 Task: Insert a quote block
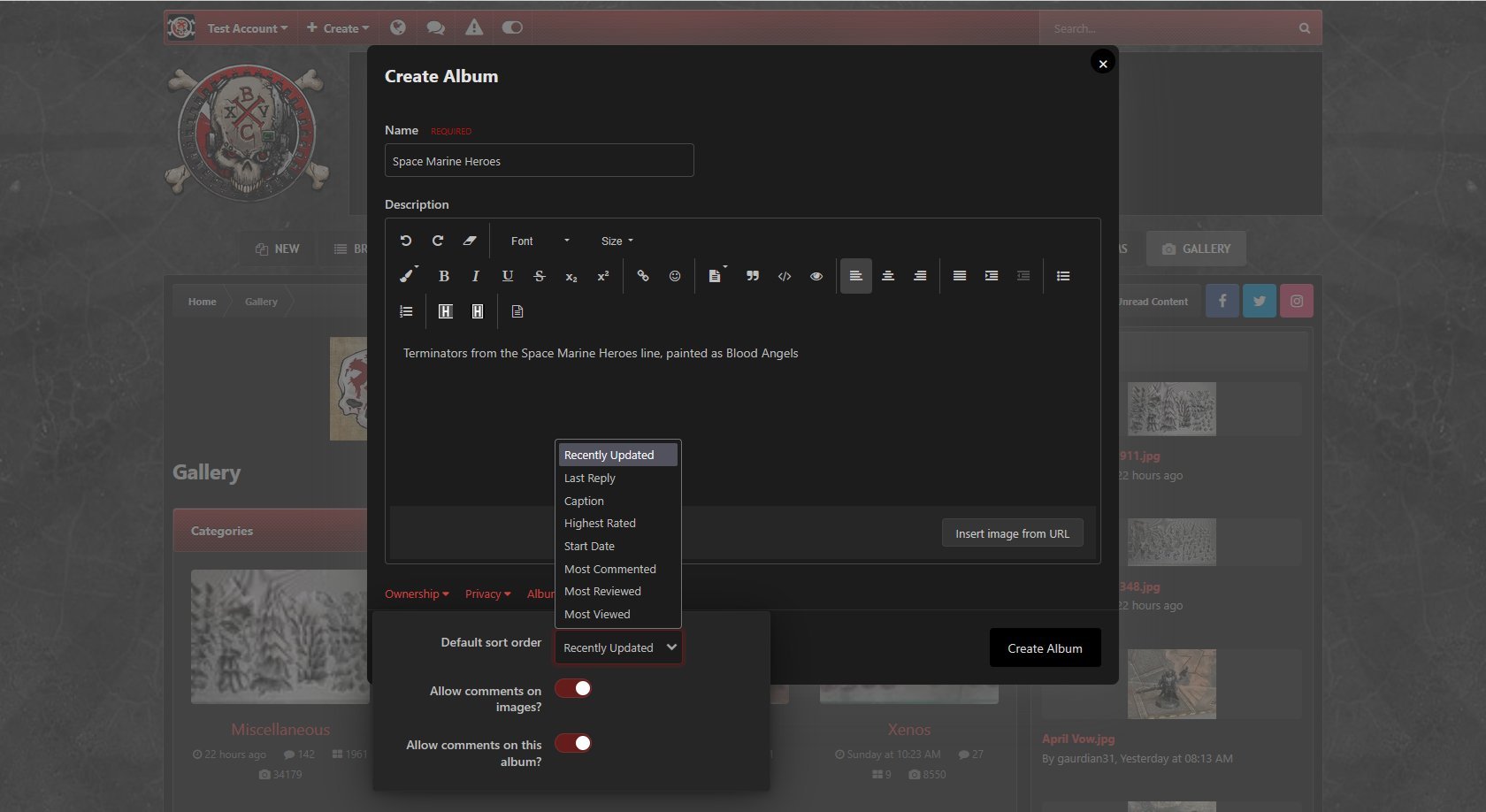point(753,276)
